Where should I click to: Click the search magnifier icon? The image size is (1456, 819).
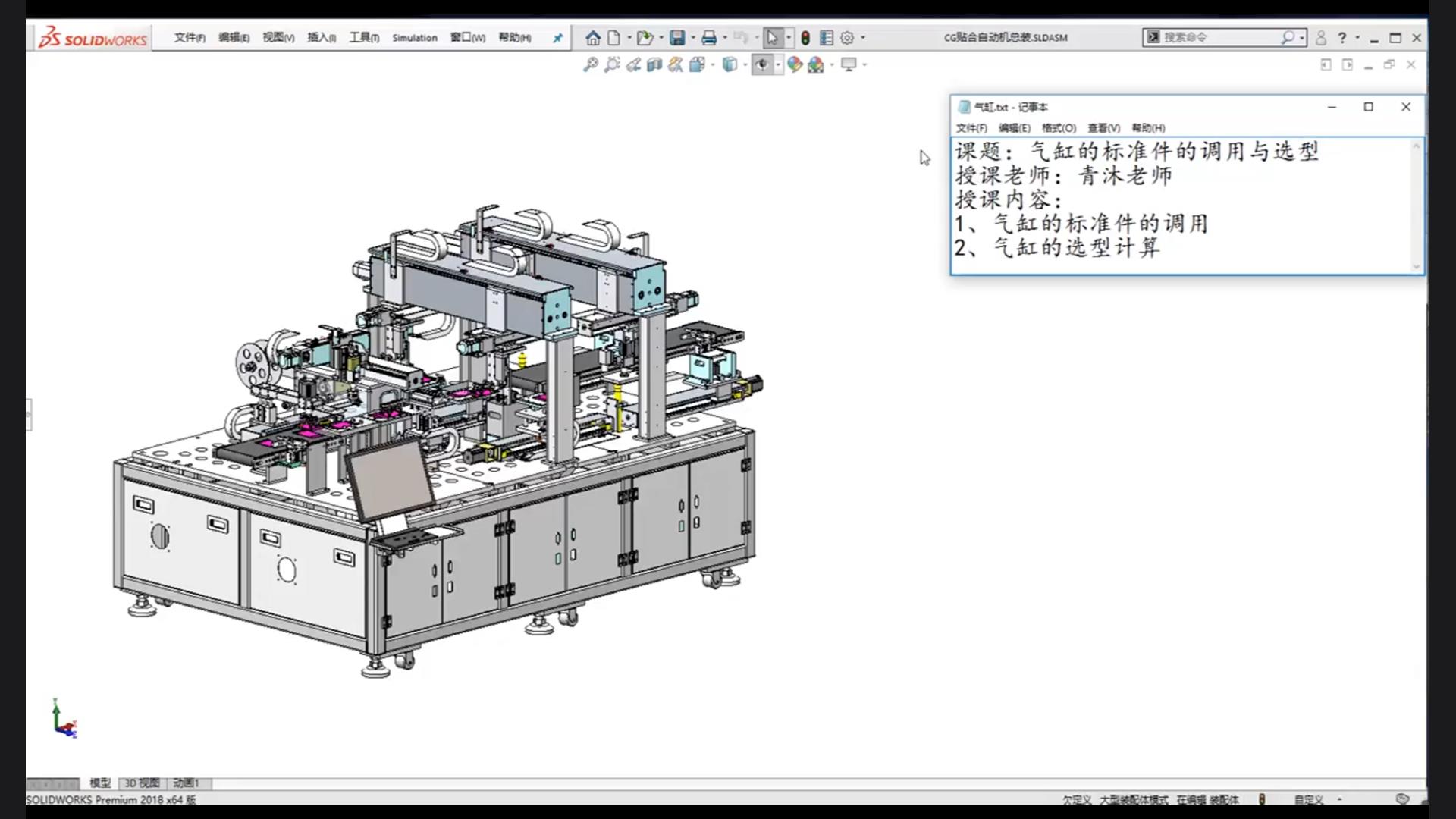tap(1288, 37)
